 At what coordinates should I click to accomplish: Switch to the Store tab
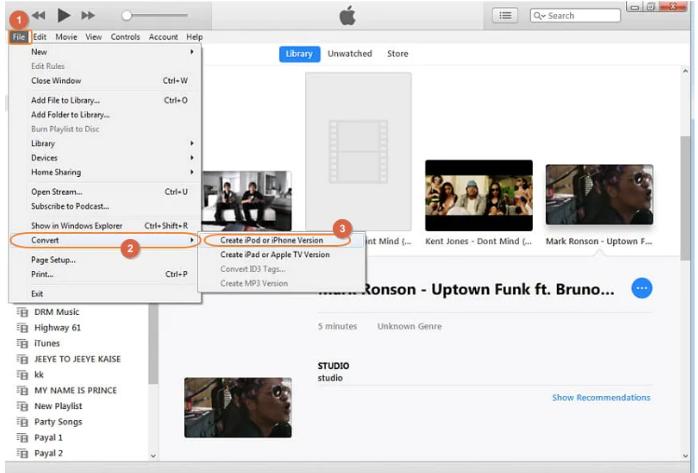[398, 54]
